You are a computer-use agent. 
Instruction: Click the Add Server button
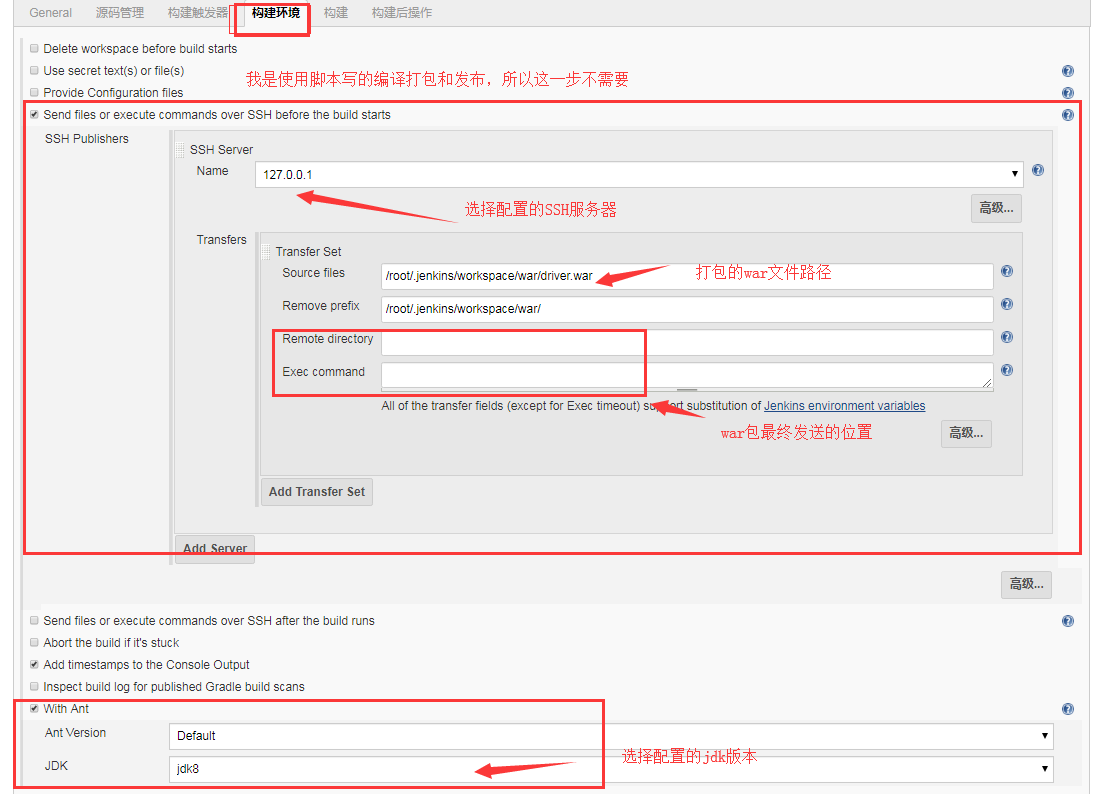coord(215,549)
